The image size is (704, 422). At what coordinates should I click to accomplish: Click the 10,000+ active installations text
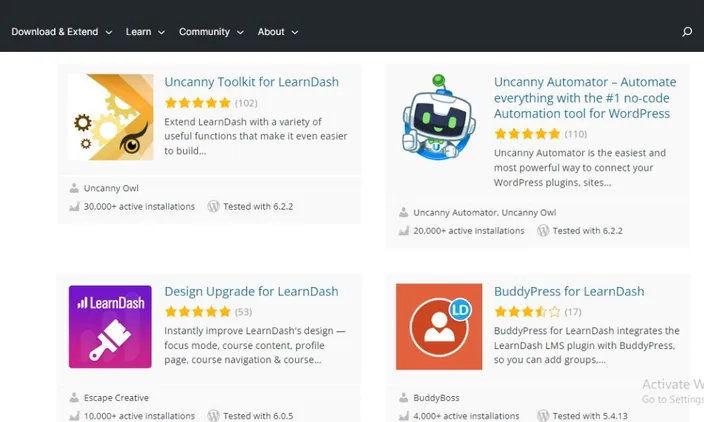click(139, 416)
